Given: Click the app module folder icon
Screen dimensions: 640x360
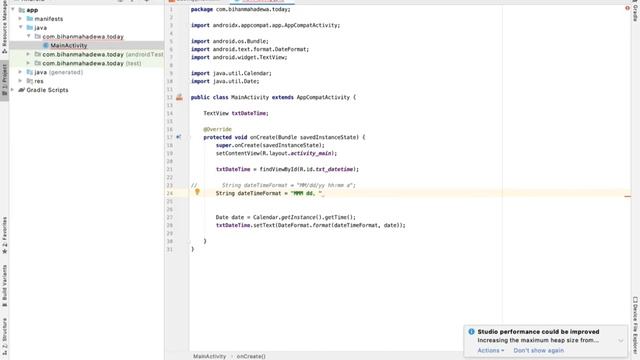Looking at the screenshot, I should (x=22, y=10).
